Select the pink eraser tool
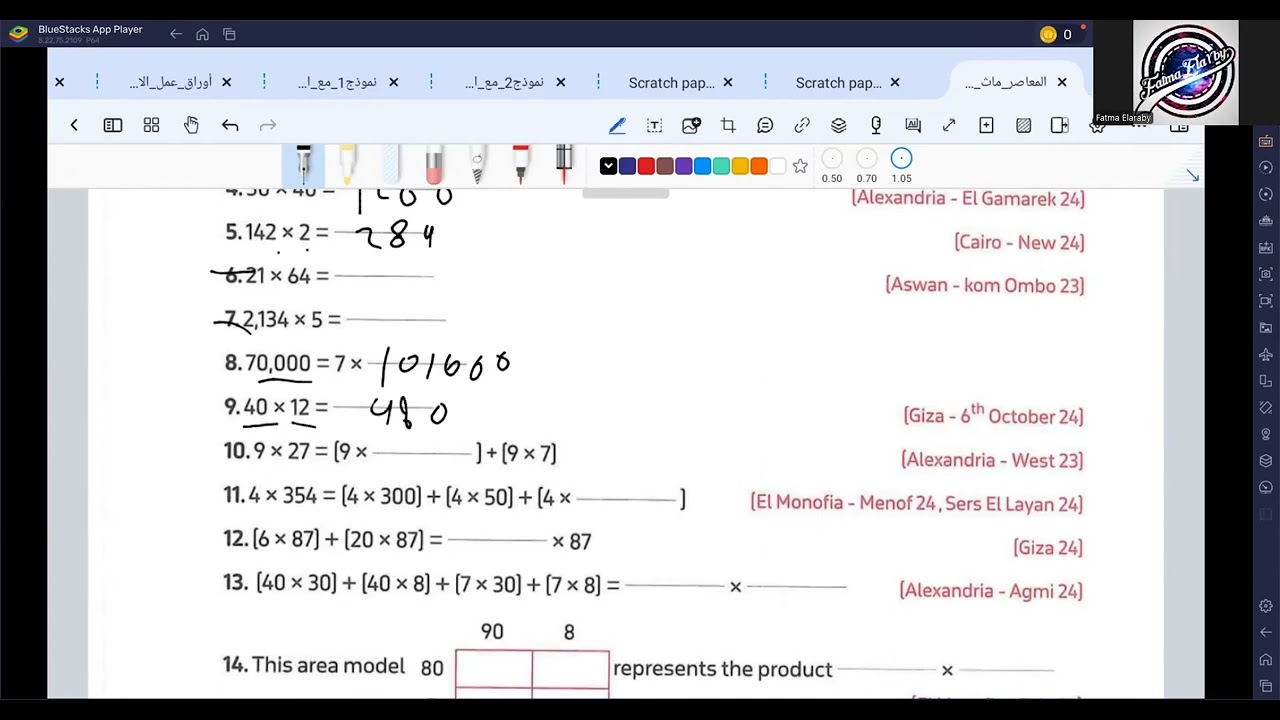Viewport: 1280px width, 720px height. click(434, 165)
